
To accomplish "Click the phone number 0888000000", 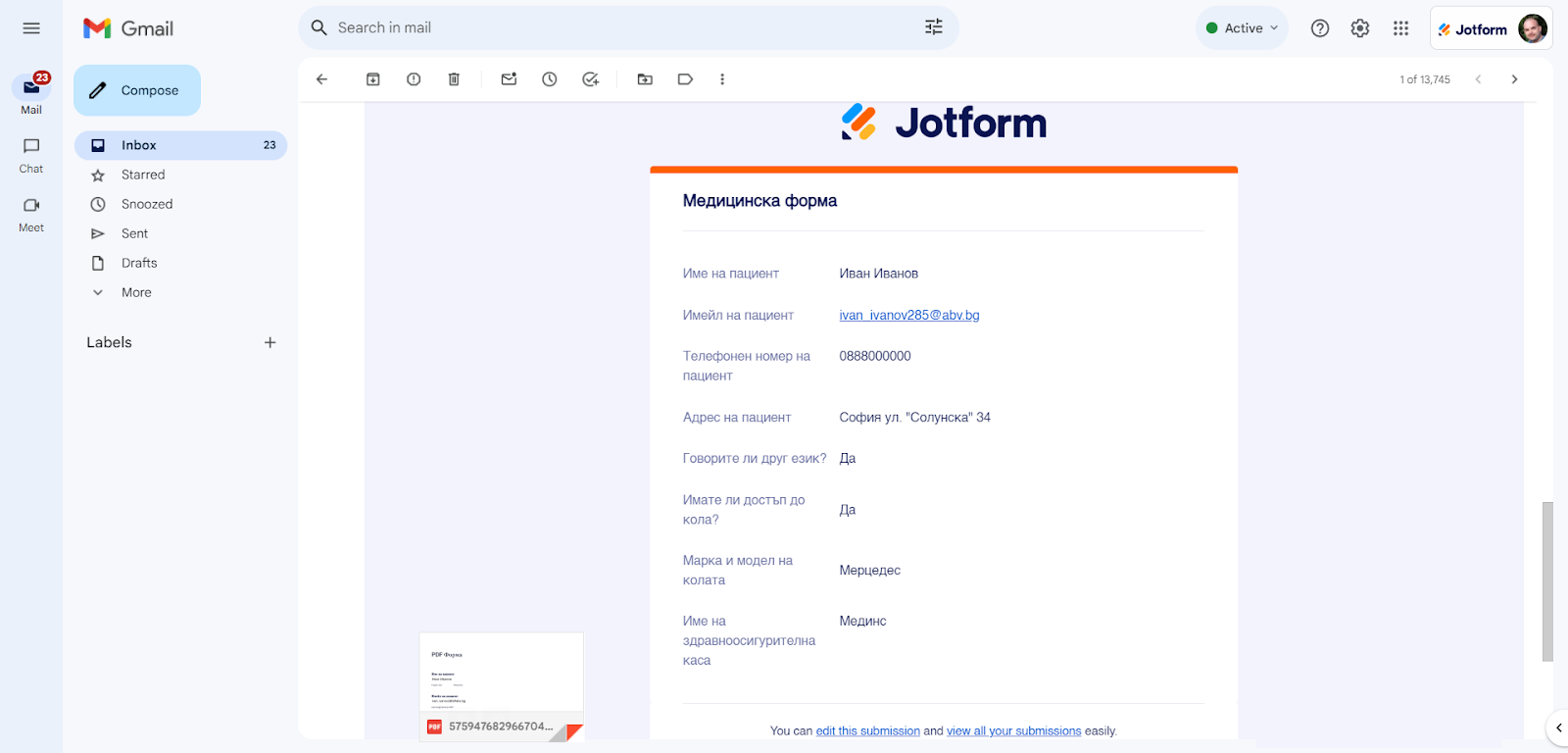I will pos(875,356).
